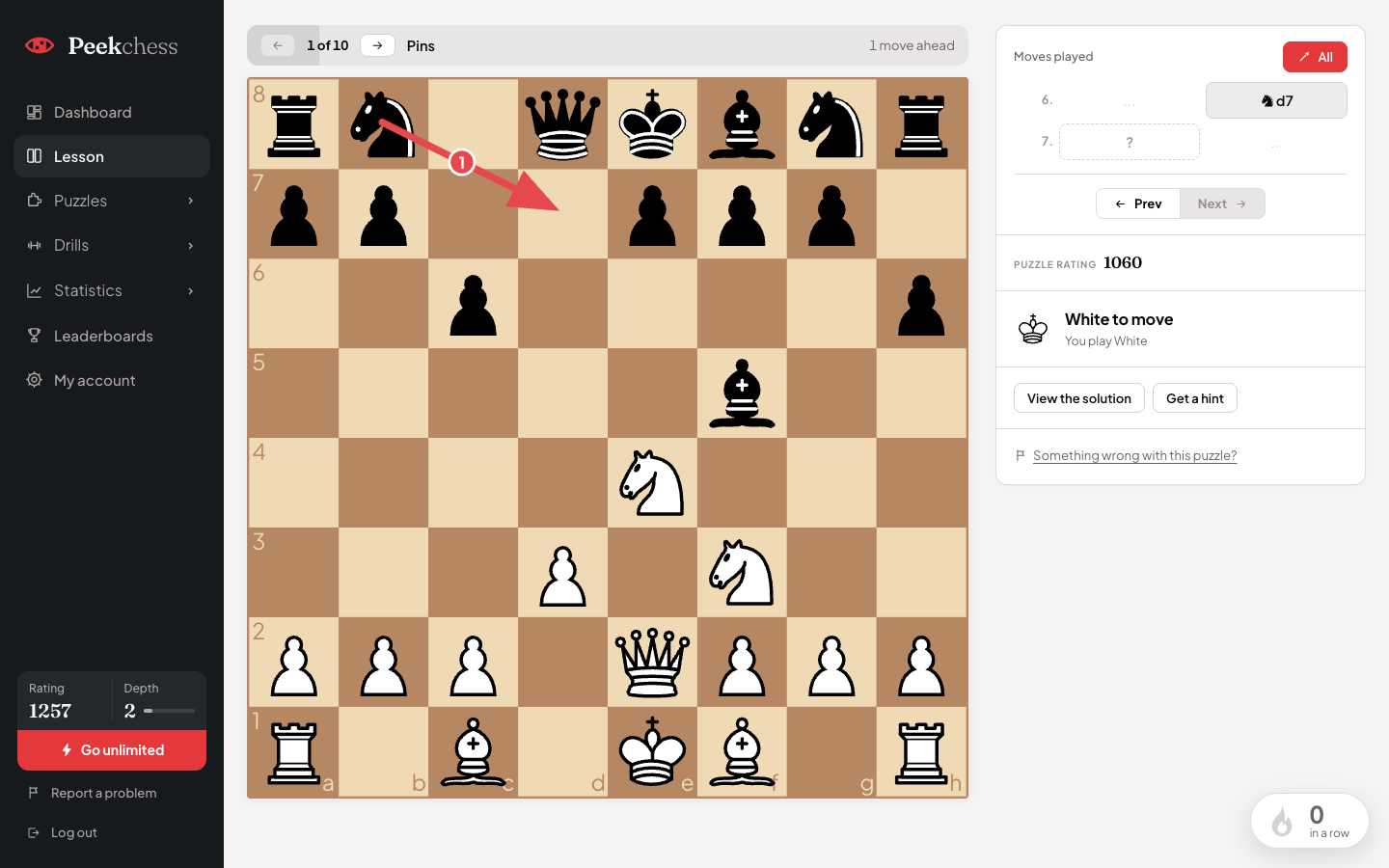1389x868 pixels.
Task: Click the black pawn on h6
Action: coord(922,304)
